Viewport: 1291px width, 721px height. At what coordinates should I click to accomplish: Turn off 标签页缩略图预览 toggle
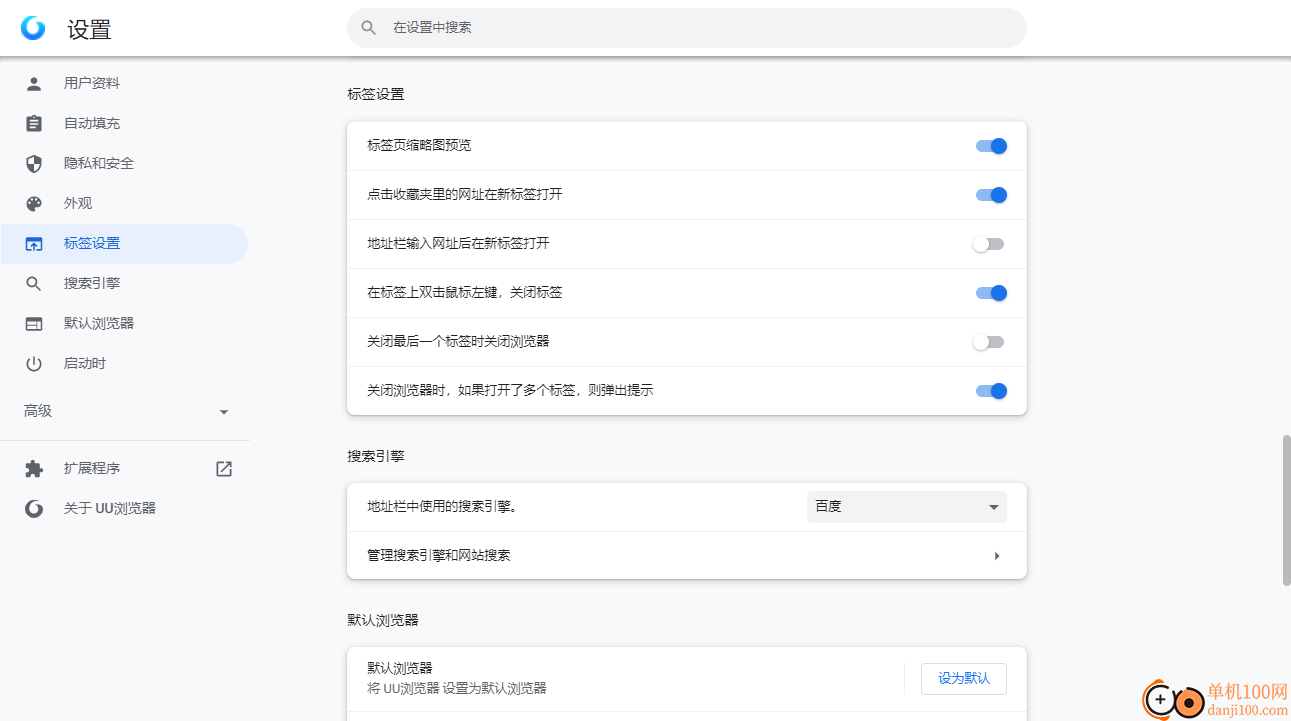coord(991,146)
